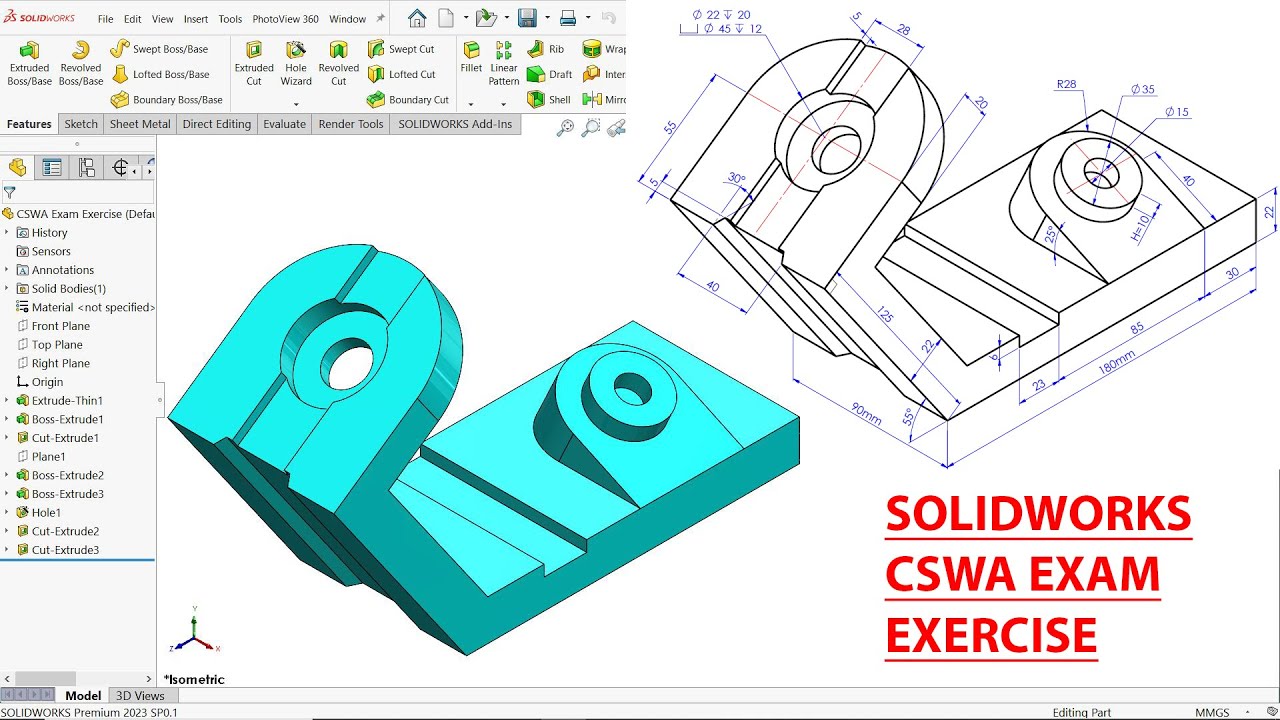
Task: Open the dropdown next to the Save icon
Action: click(x=547, y=18)
